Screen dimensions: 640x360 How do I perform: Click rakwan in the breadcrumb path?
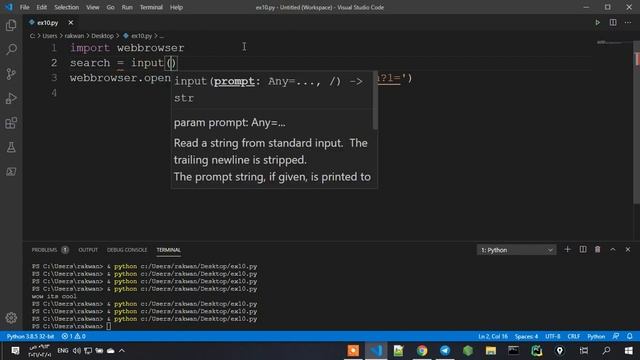tap(74, 36)
